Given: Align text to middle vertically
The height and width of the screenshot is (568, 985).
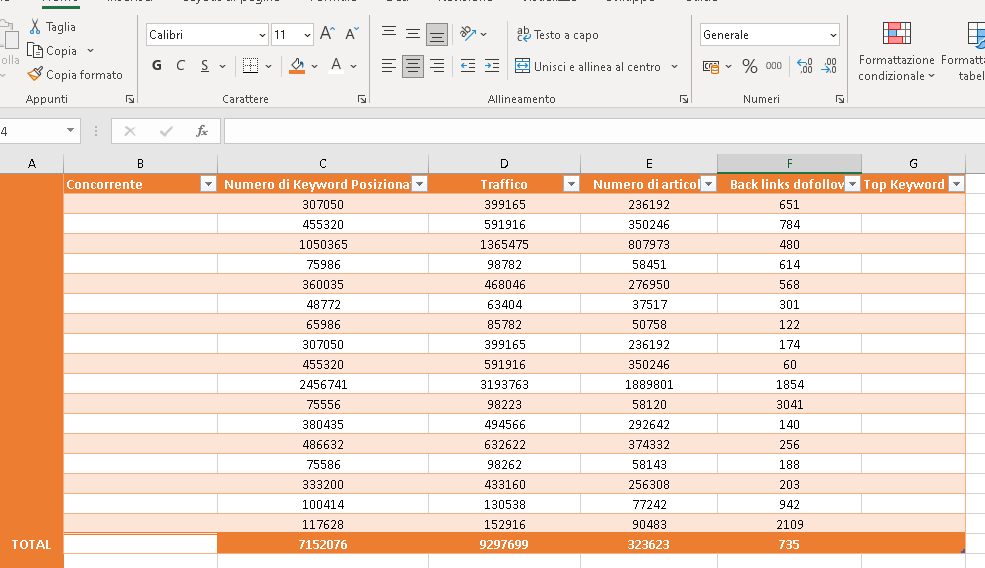Looking at the screenshot, I should pos(413,34).
